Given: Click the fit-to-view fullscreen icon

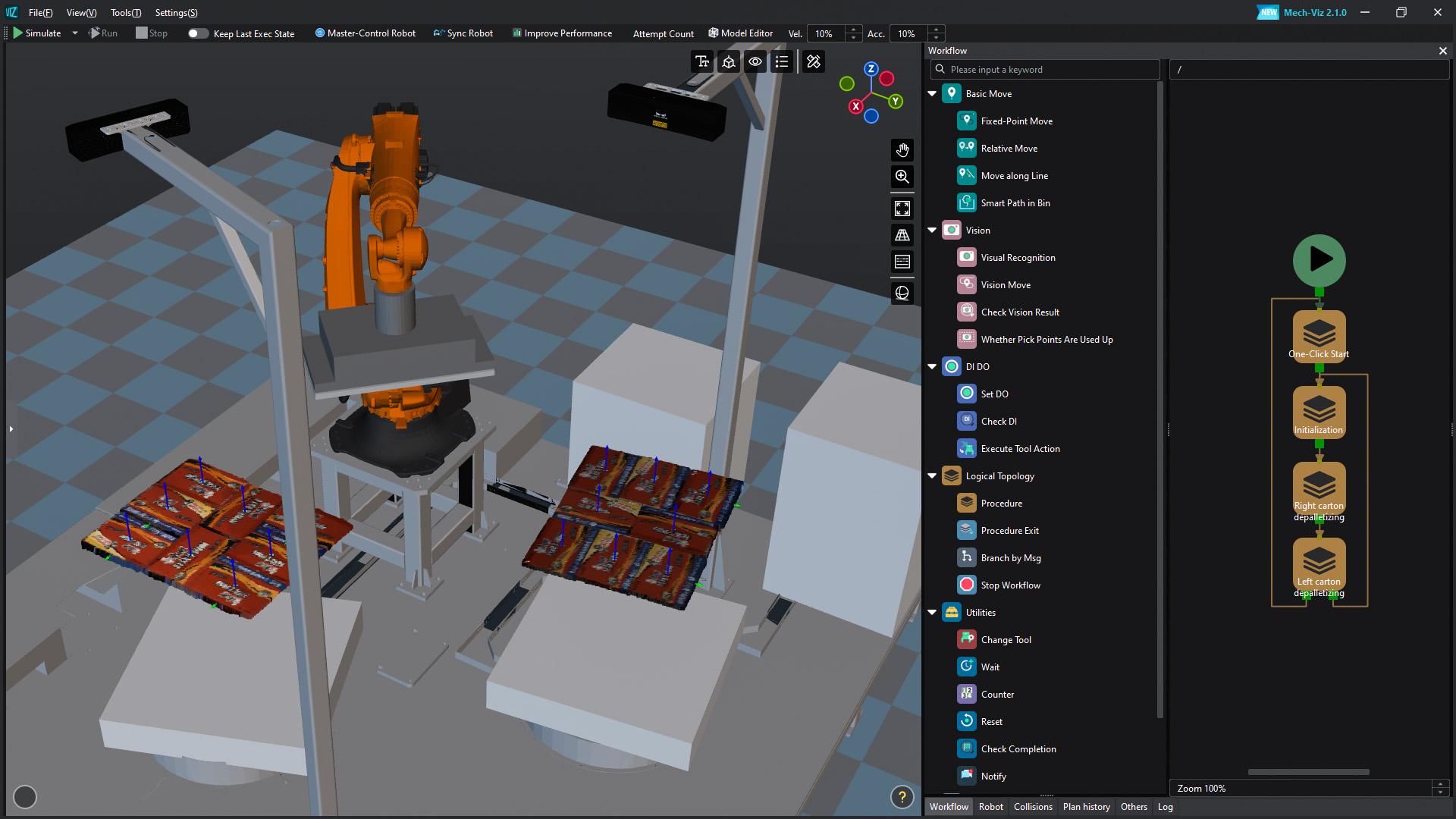Looking at the screenshot, I should (x=902, y=209).
